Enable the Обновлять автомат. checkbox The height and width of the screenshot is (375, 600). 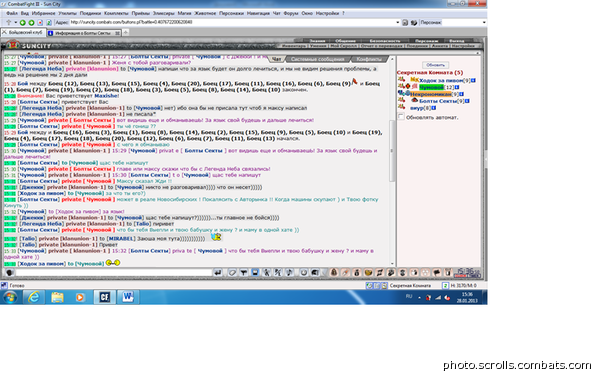point(401,117)
